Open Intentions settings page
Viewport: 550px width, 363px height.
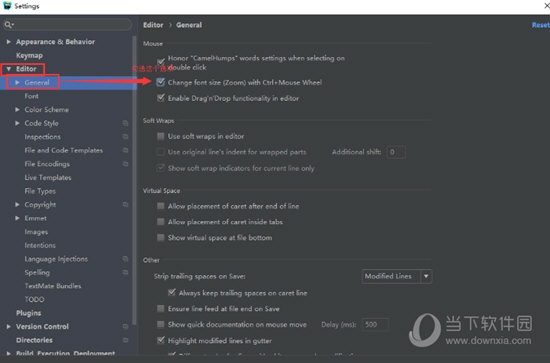(x=40, y=245)
